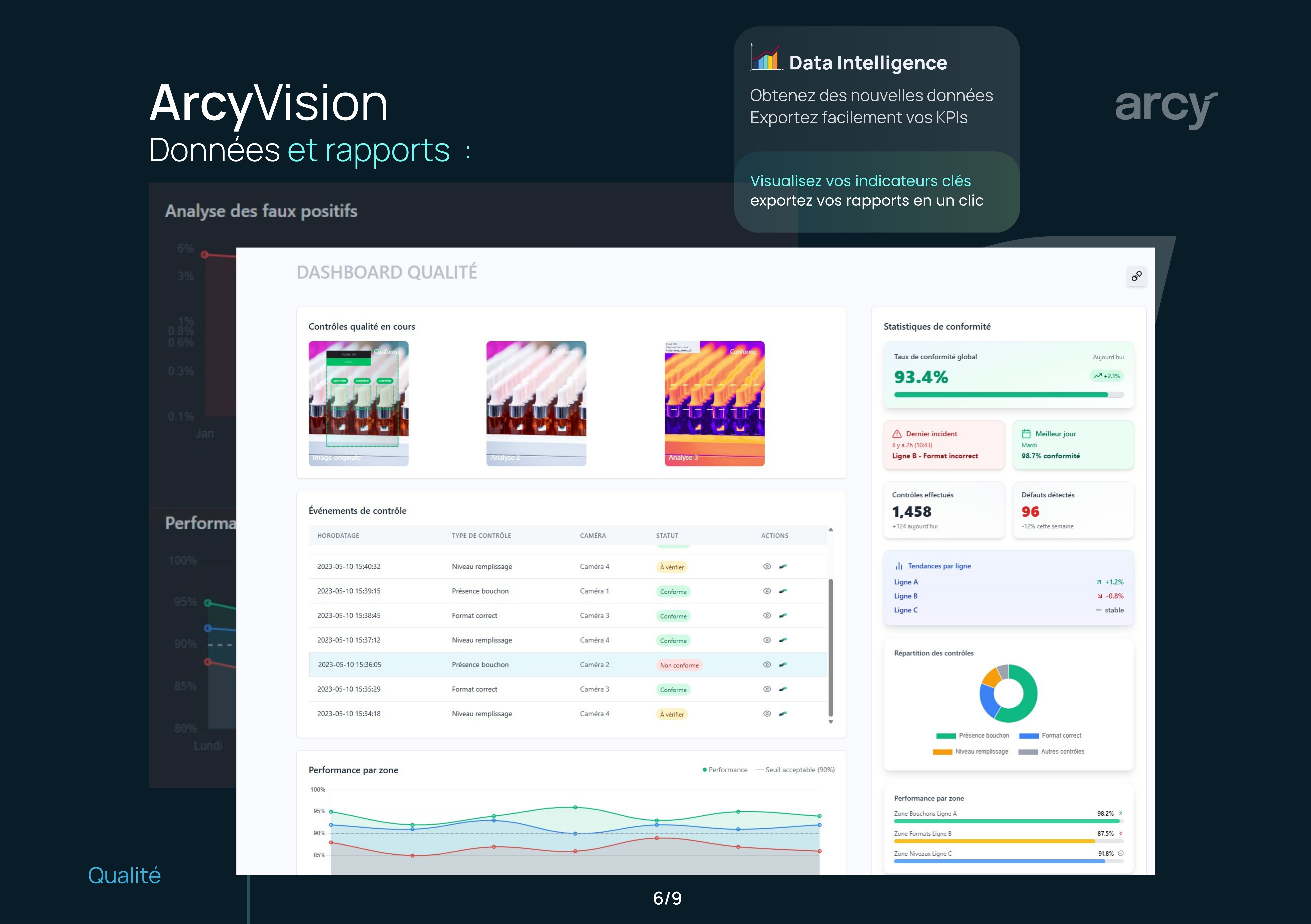Toggle the Autres contrôles donut legend
This screenshot has height=924, width=1311.
(1051, 752)
